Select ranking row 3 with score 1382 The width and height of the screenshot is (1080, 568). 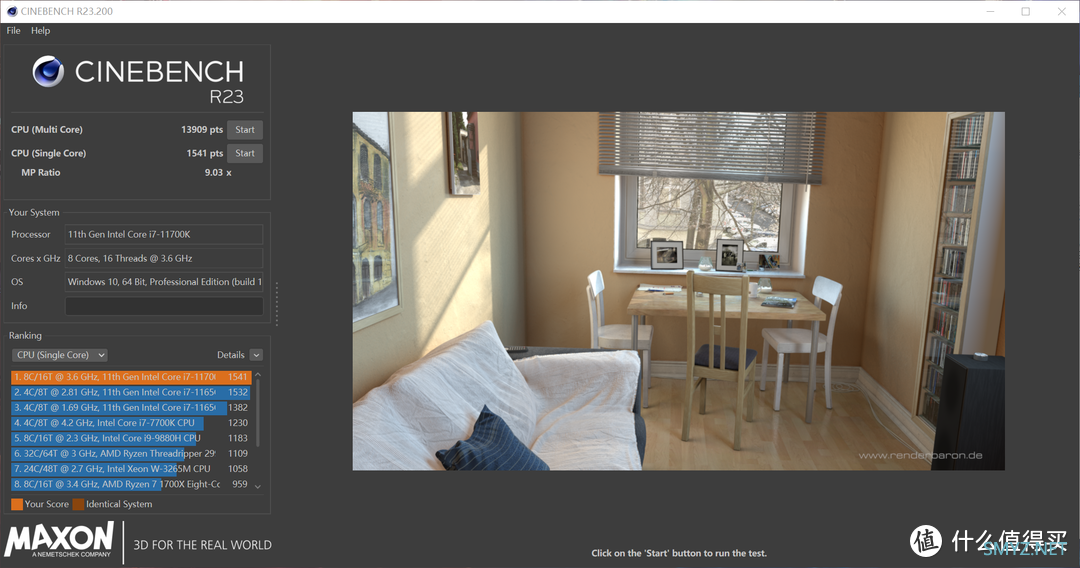pos(131,408)
